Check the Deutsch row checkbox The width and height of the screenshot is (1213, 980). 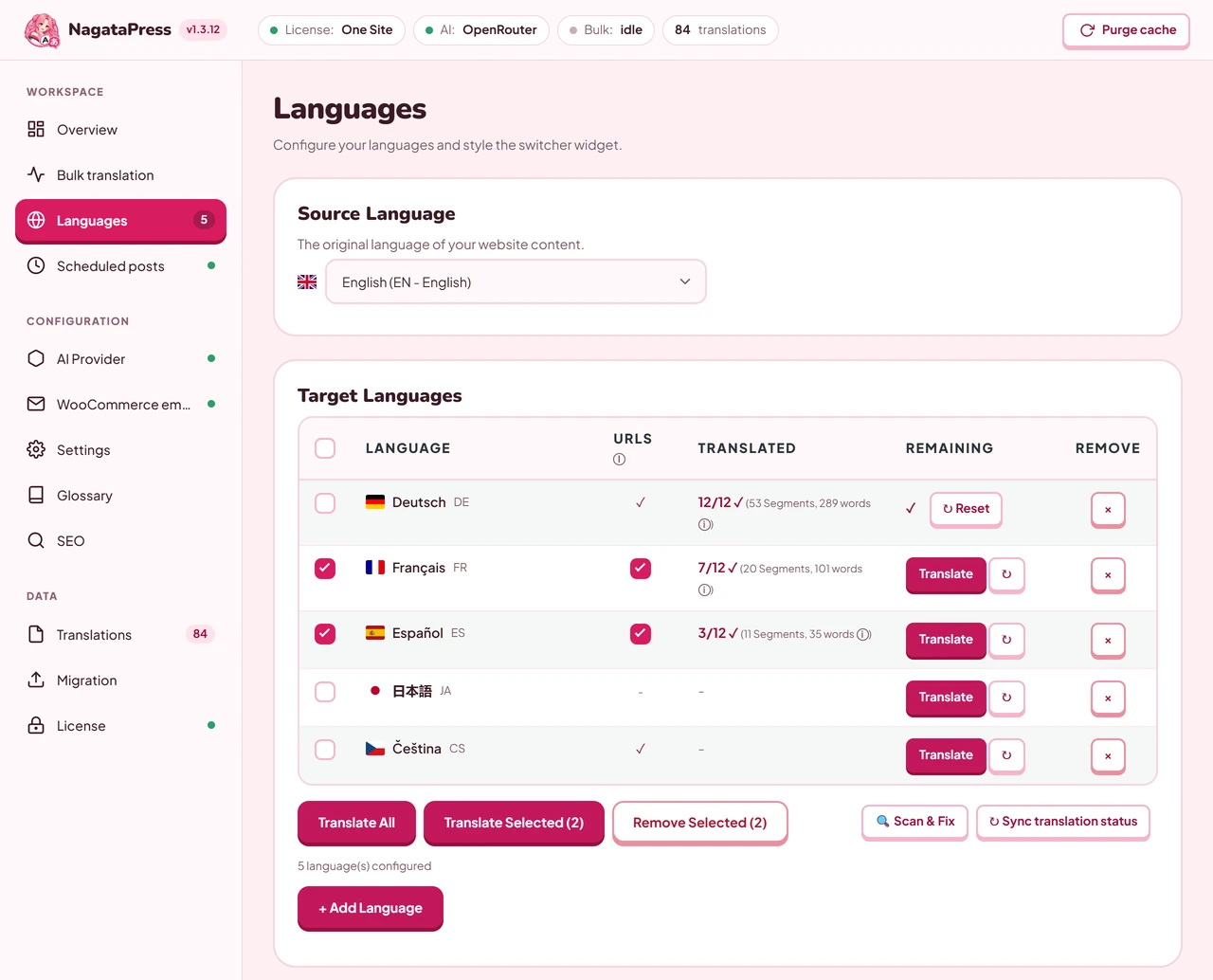click(x=325, y=503)
